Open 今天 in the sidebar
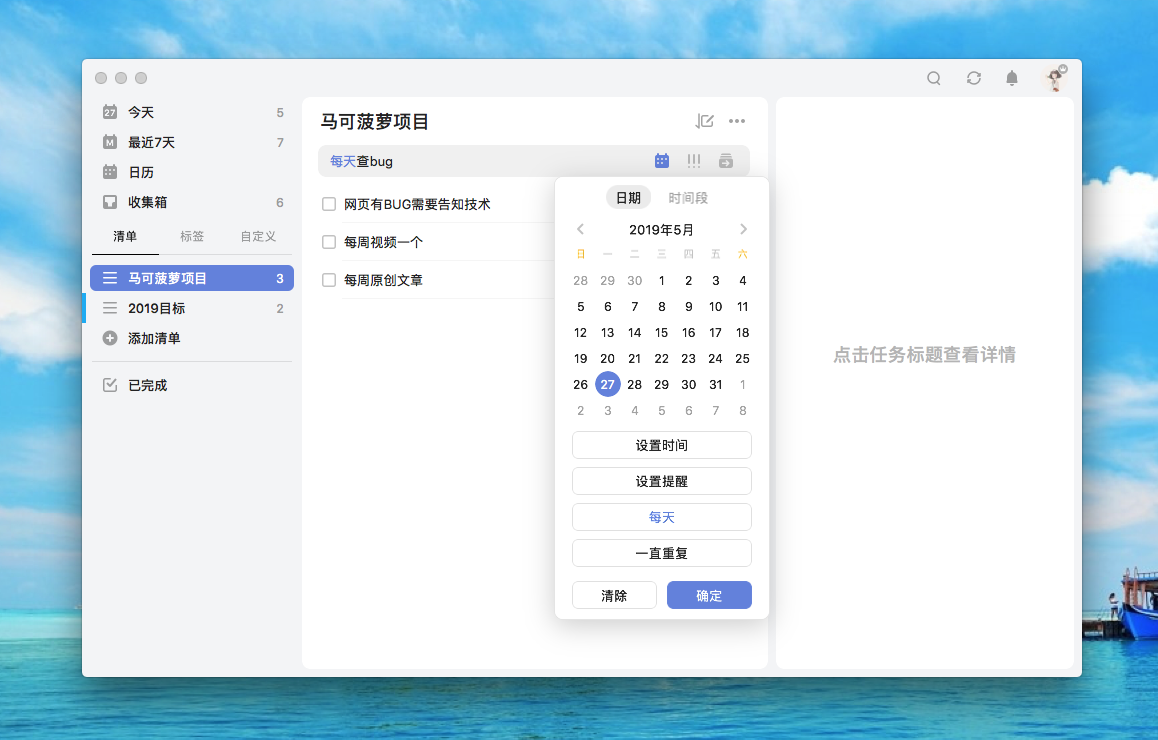The height and width of the screenshot is (740, 1158). (193, 112)
